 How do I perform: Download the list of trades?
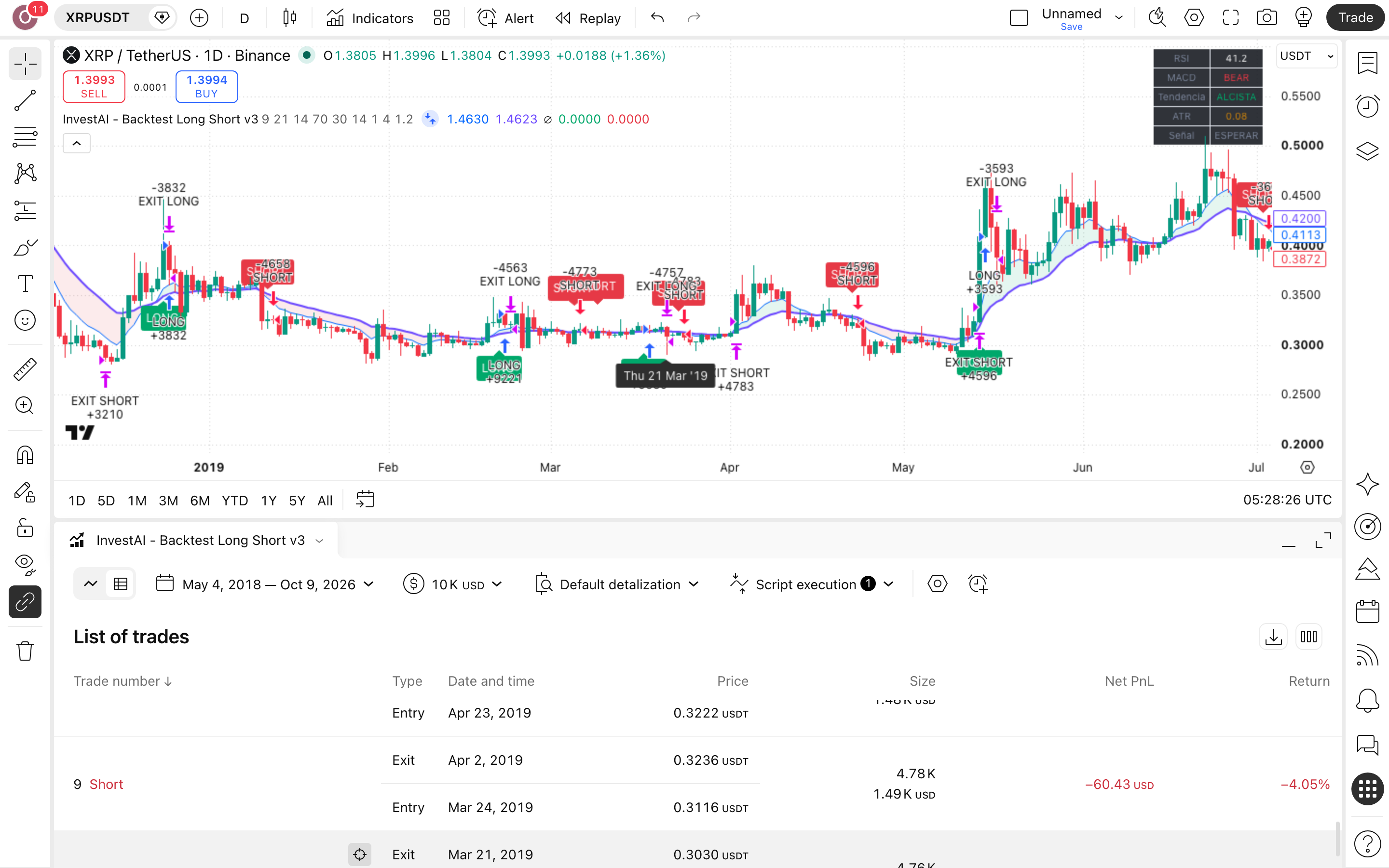[x=1273, y=637]
